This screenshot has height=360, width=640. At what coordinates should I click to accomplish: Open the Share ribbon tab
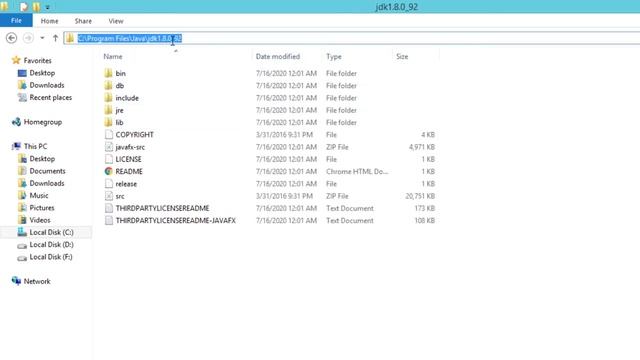83,21
